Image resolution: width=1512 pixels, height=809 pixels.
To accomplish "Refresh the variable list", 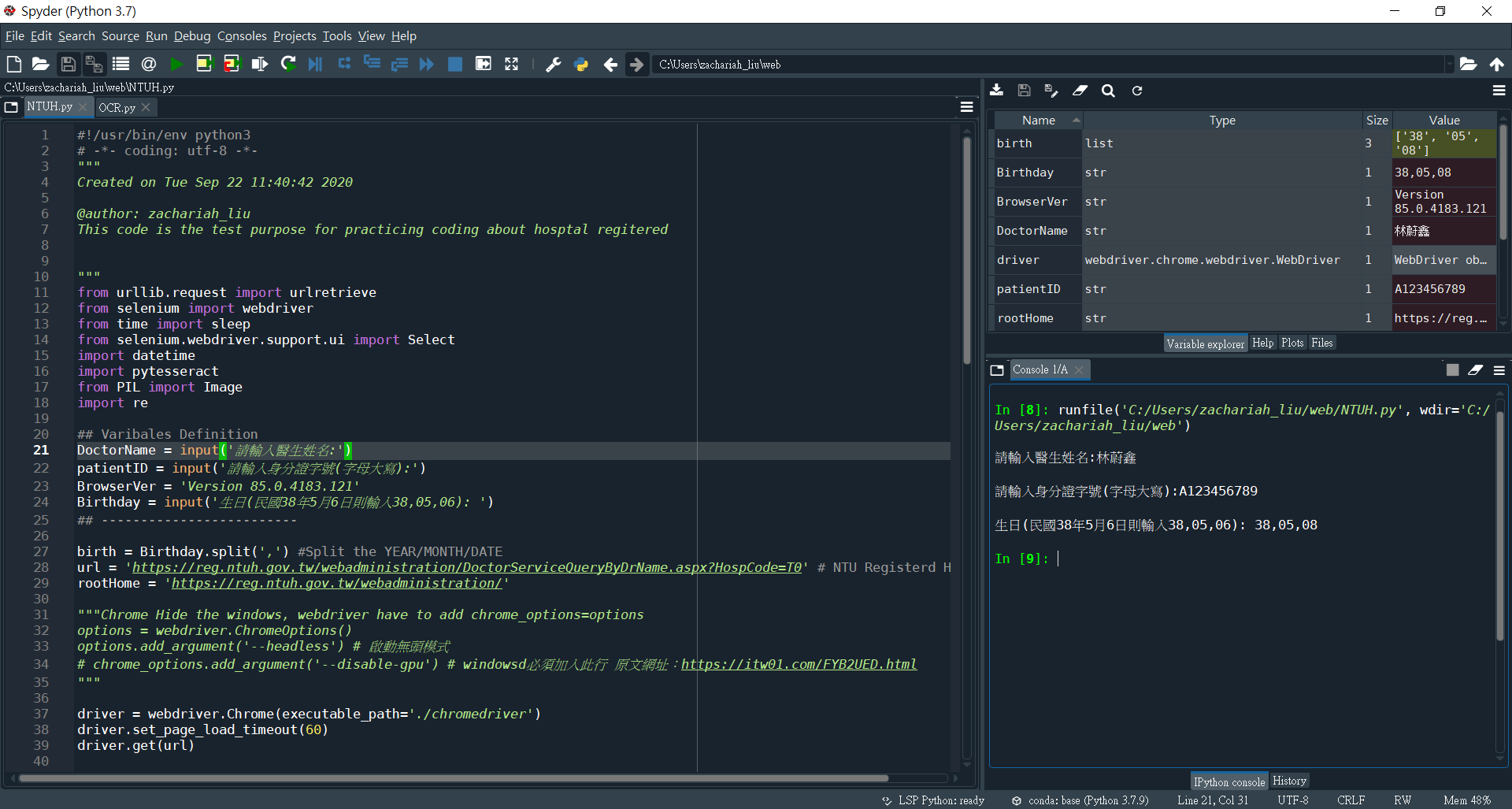I will click(1136, 91).
